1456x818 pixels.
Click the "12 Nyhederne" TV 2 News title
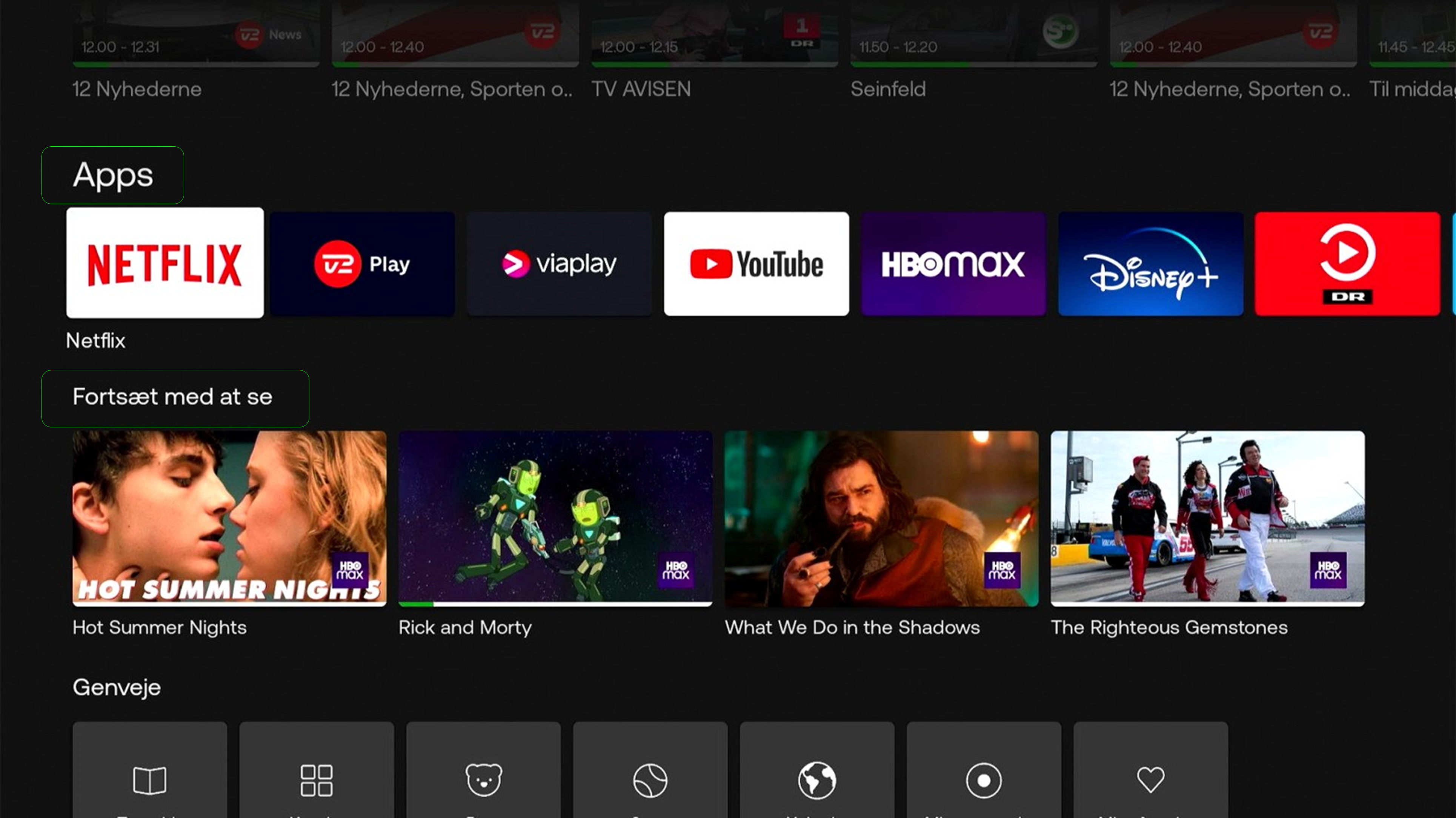click(x=137, y=89)
